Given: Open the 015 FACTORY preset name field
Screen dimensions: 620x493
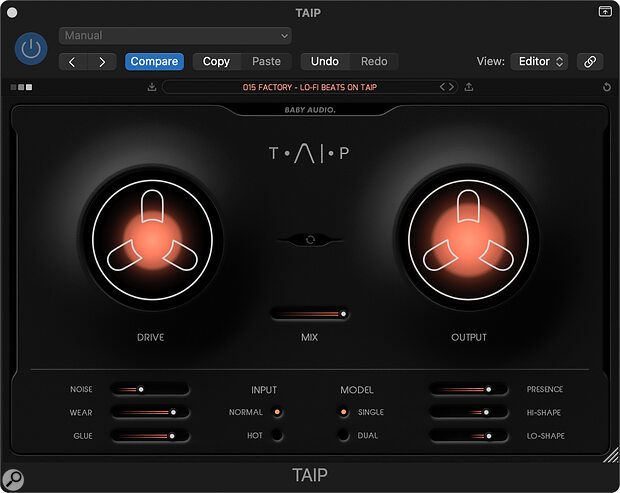Looking at the screenshot, I should (310, 87).
